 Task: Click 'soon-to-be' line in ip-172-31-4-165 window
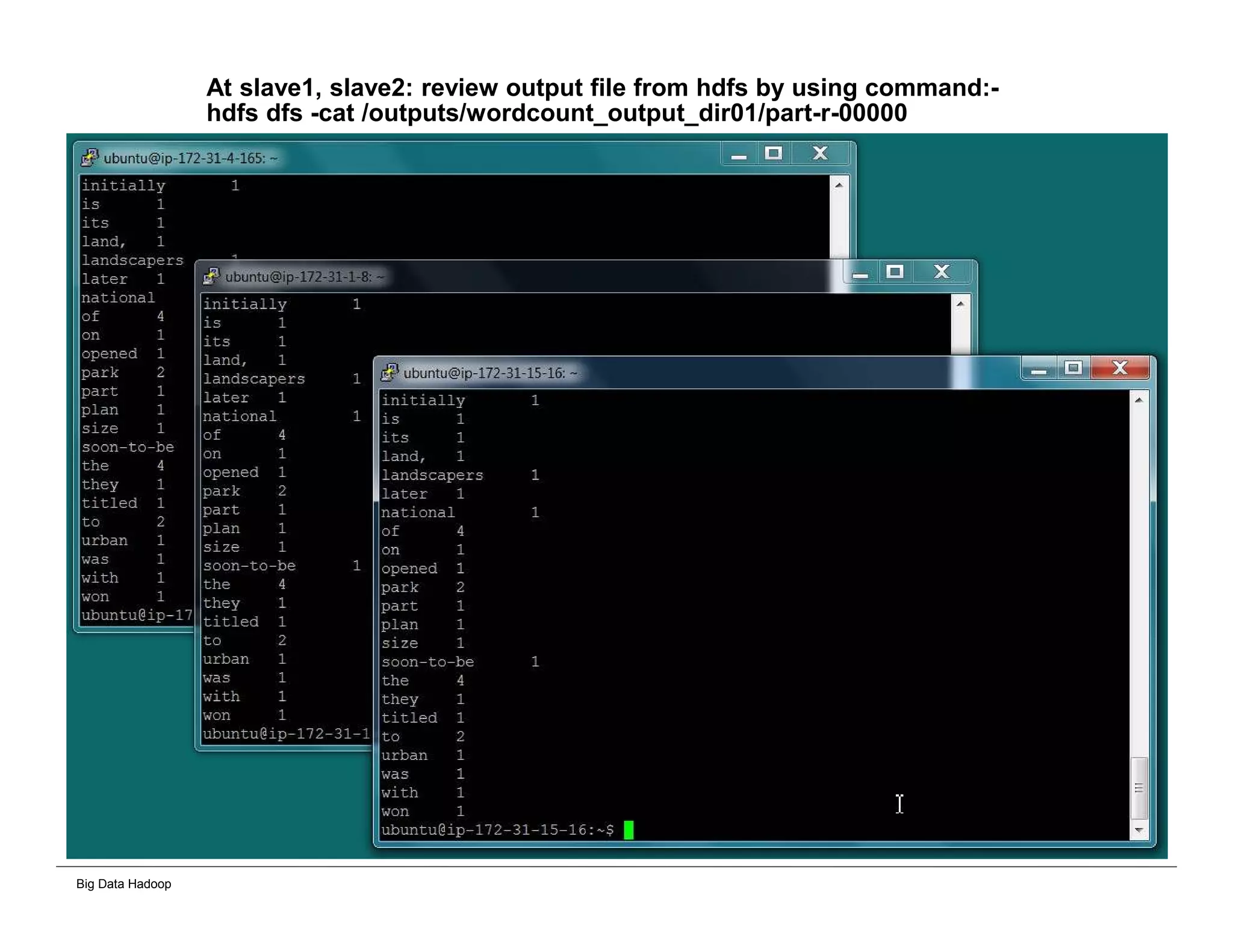pos(128,447)
